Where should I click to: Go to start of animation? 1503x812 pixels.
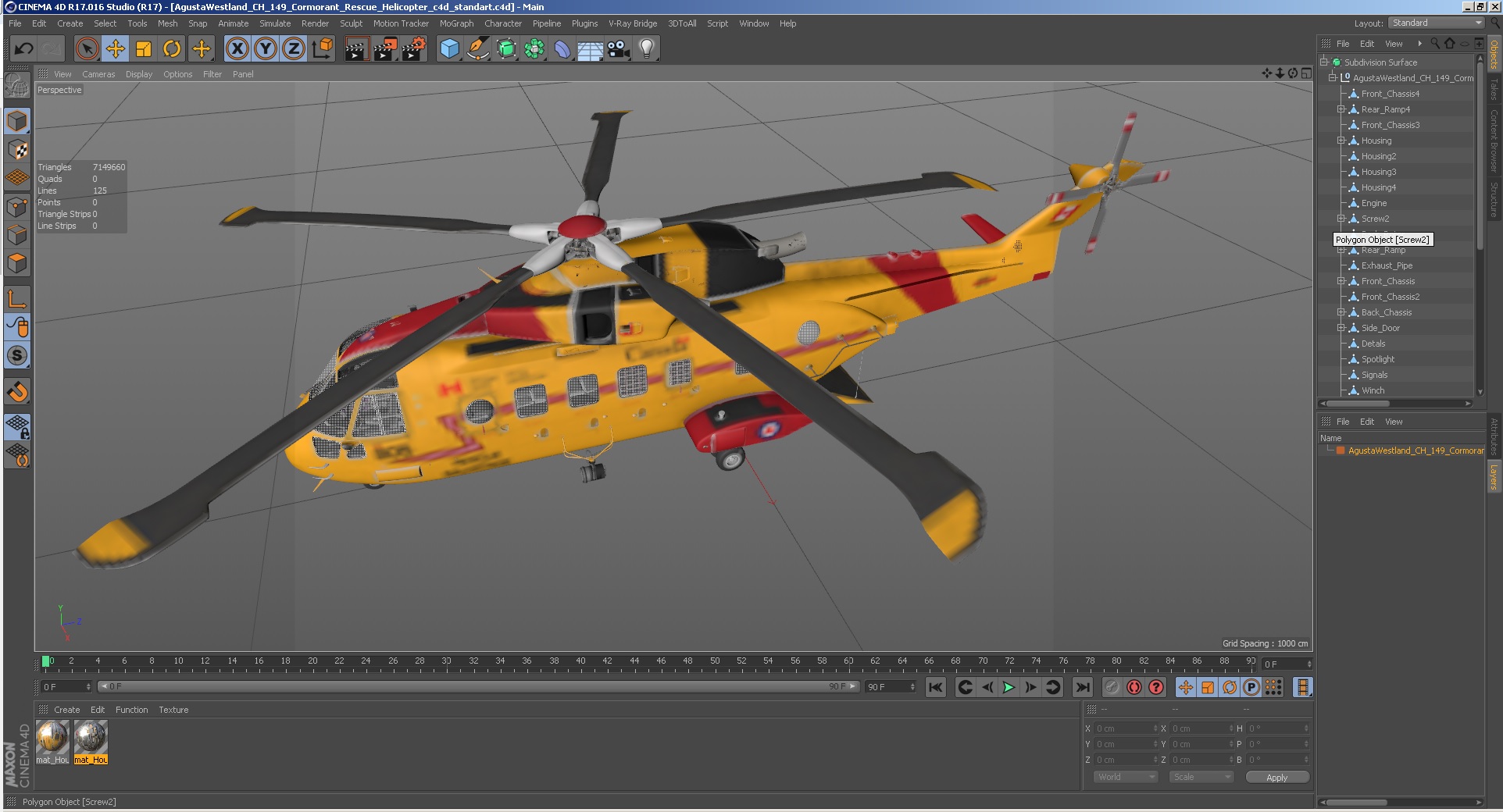[x=935, y=687]
